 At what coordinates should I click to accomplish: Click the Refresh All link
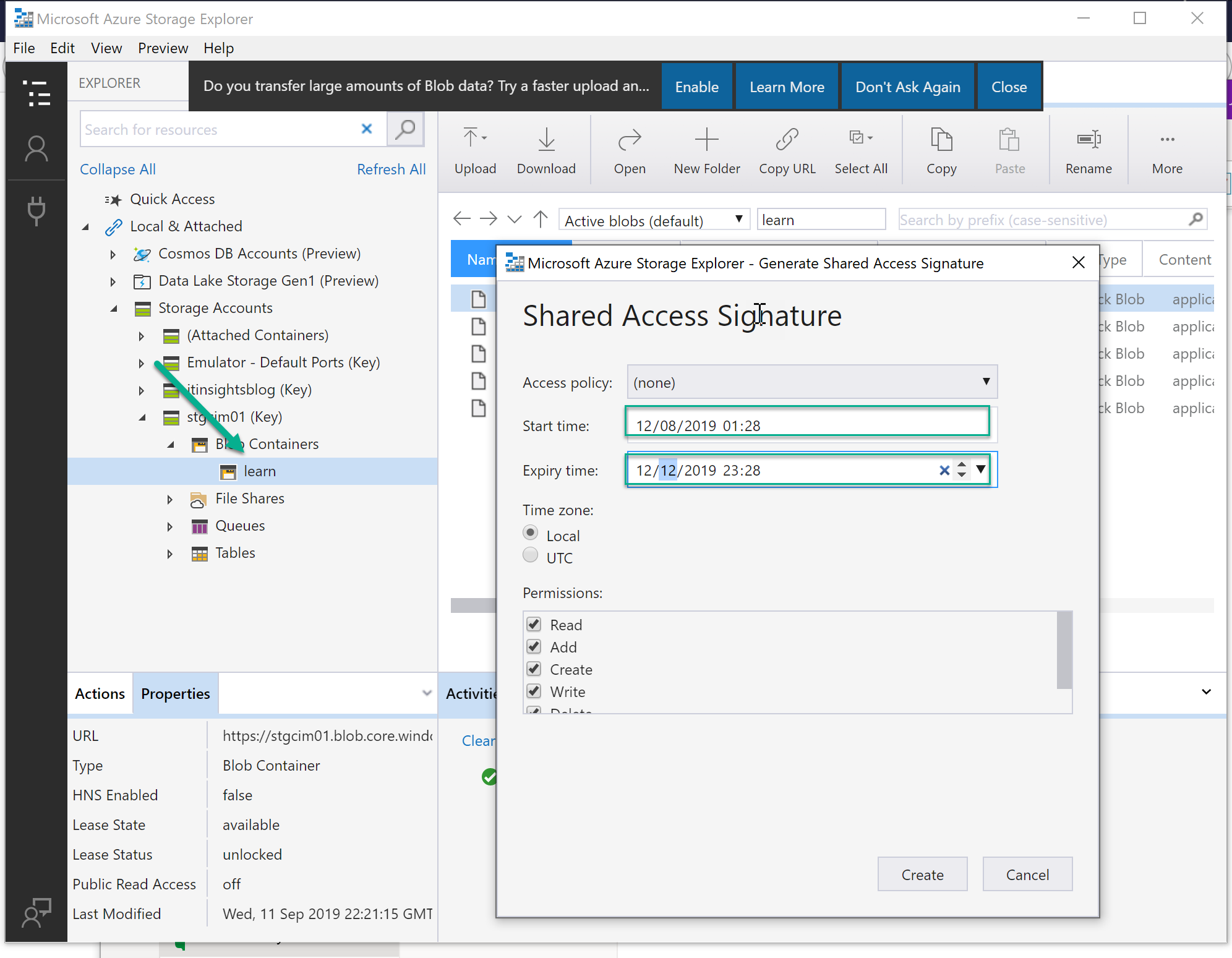click(391, 169)
